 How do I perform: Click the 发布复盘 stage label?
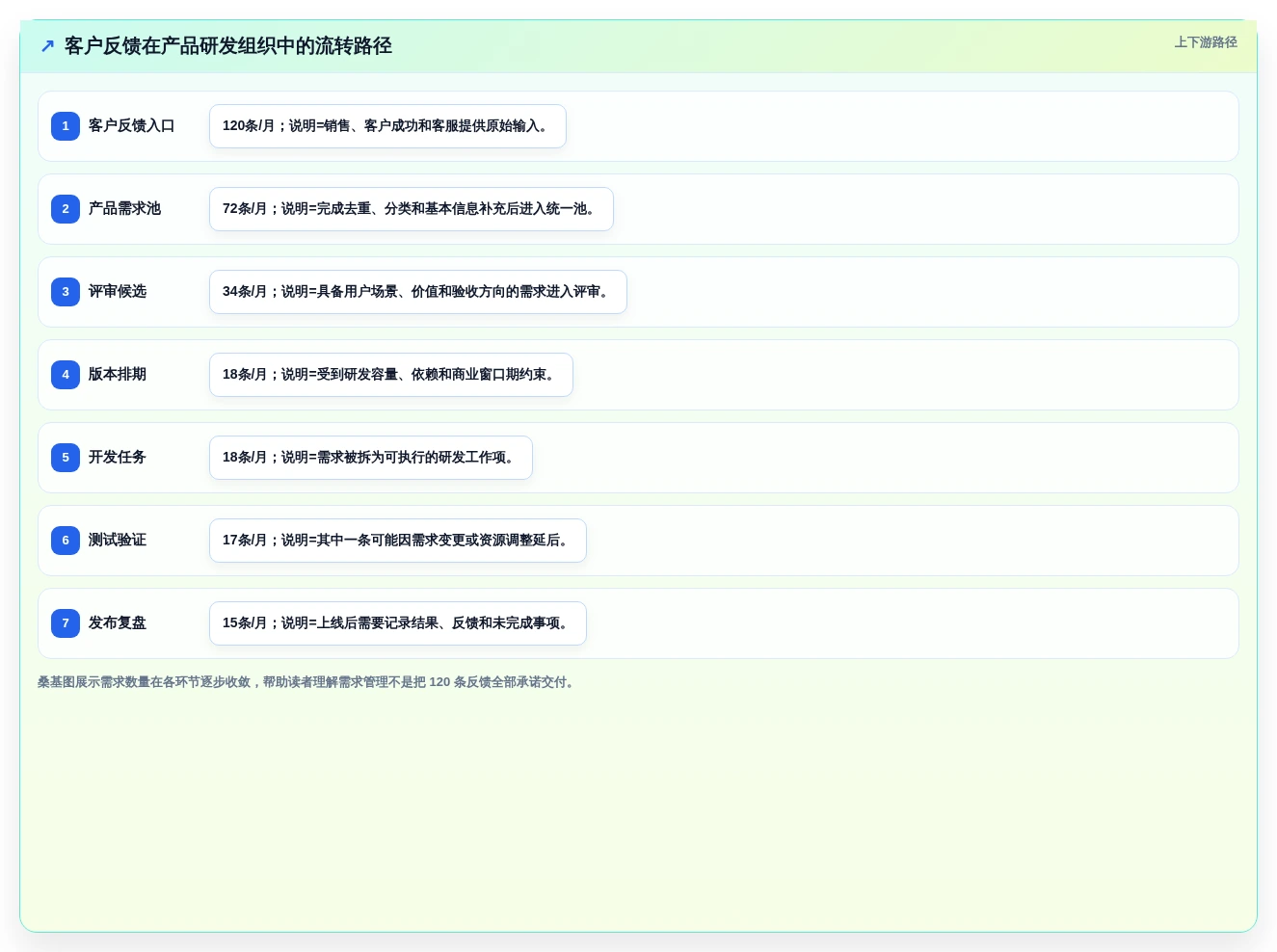click(118, 623)
